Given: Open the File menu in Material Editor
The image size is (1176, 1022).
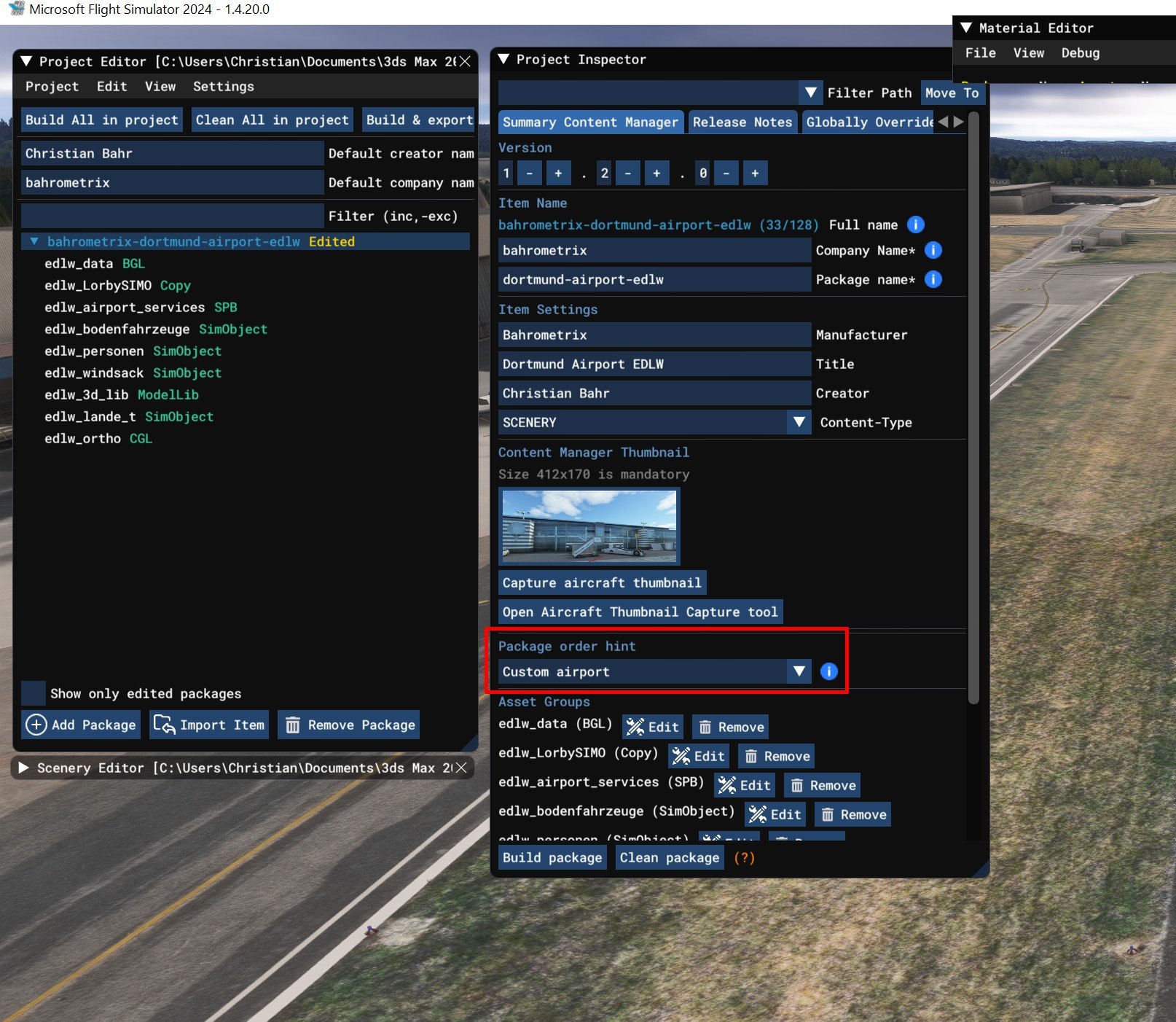Looking at the screenshot, I should point(981,52).
